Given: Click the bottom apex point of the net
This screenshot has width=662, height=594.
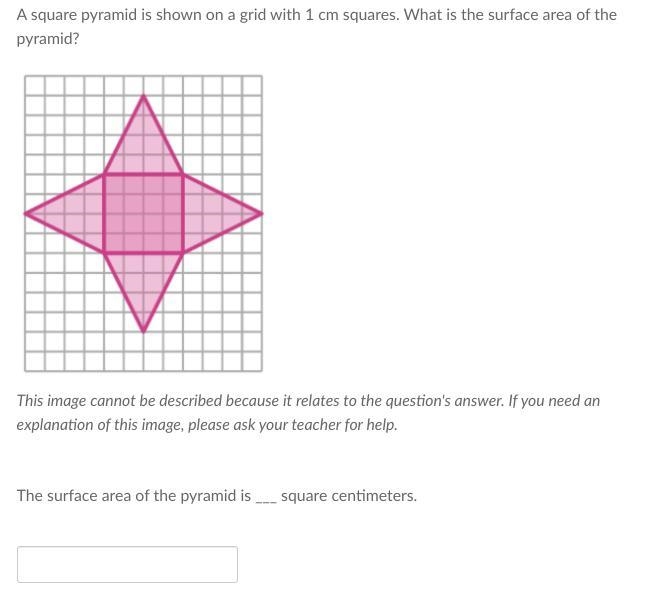Looking at the screenshot, I should tap(144, 331).
